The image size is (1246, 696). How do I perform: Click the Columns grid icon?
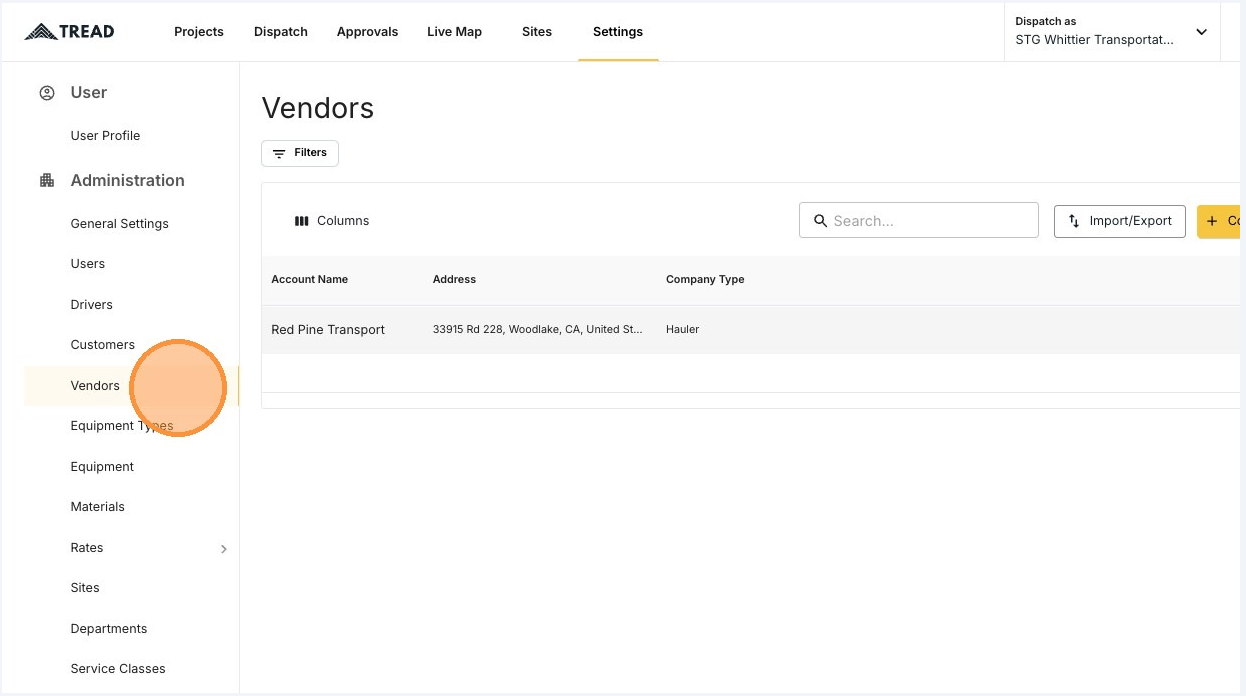pyautogui.click(x=301, y=221)
